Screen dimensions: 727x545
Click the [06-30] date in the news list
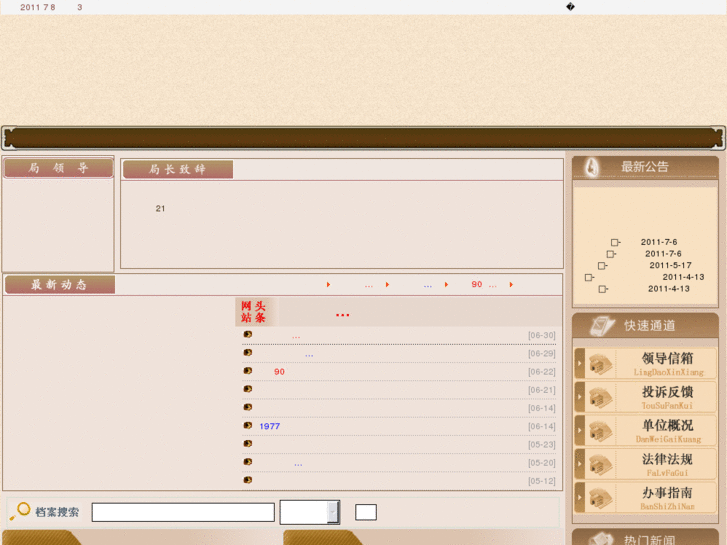click(x=542, y=335)
